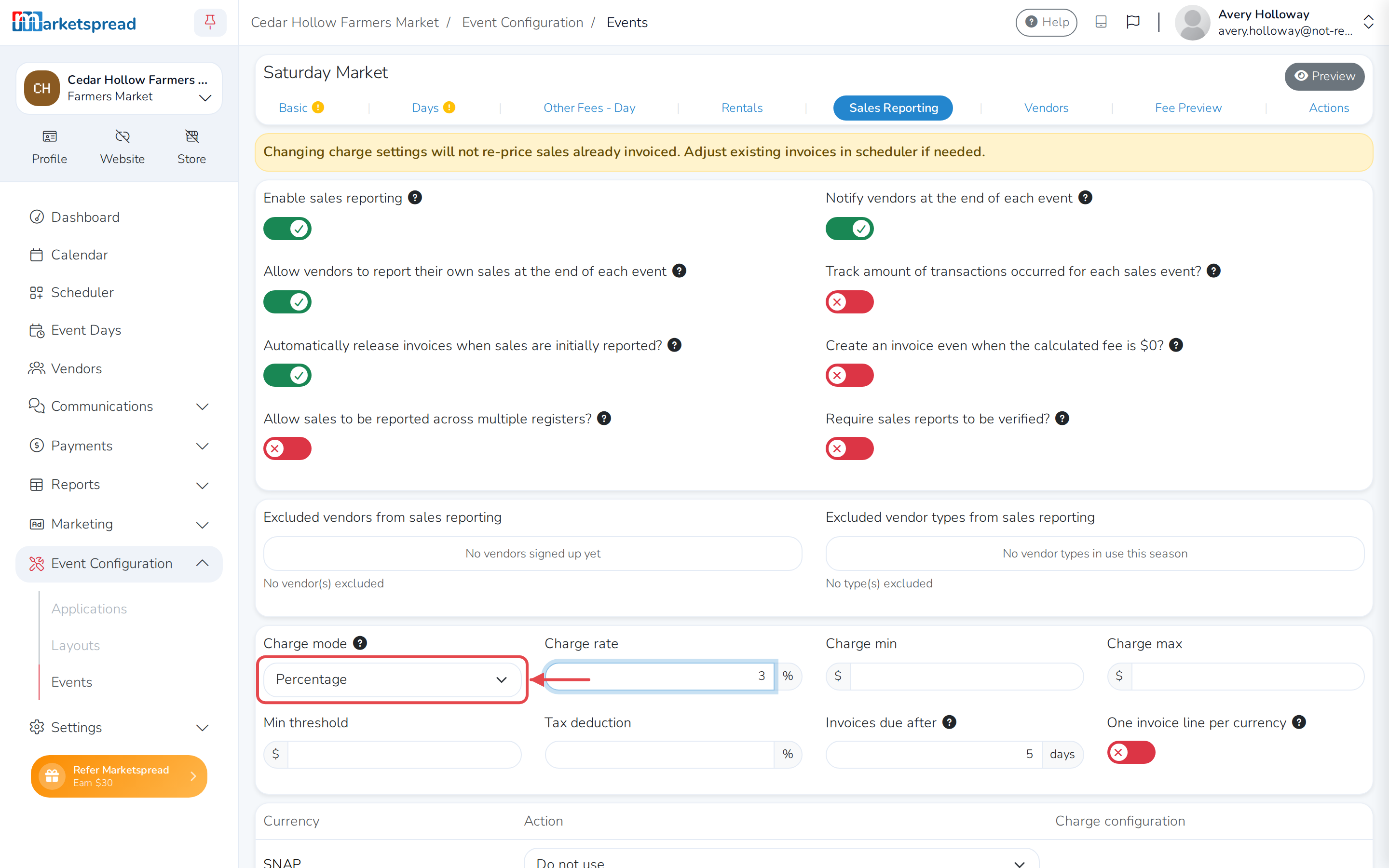Click the Charge mode help icon
The height and width of the screenshot is (868, 1389).
[x=360, y=643]
